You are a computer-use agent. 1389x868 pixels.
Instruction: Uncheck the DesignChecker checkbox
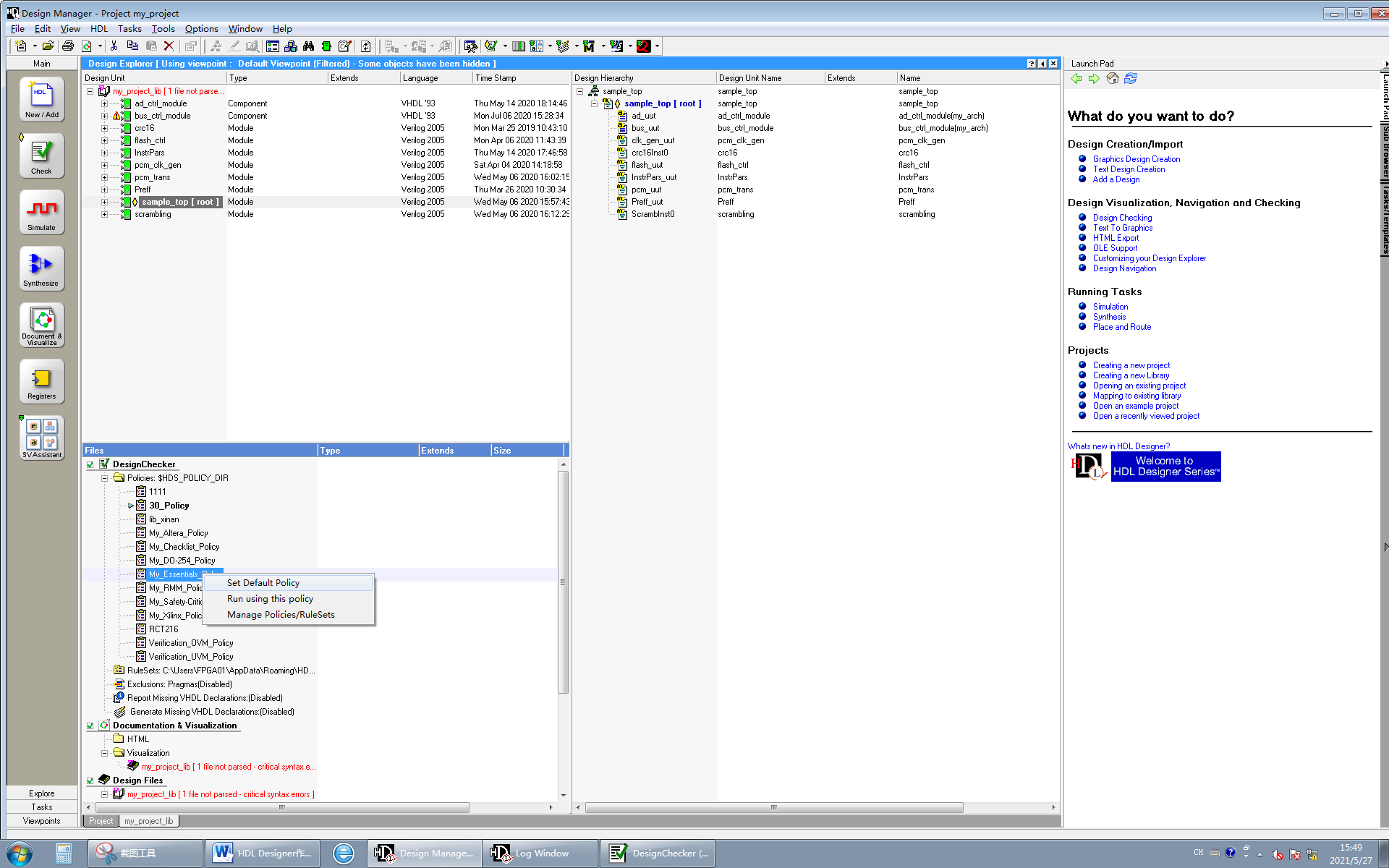click(x=90, y=464)
